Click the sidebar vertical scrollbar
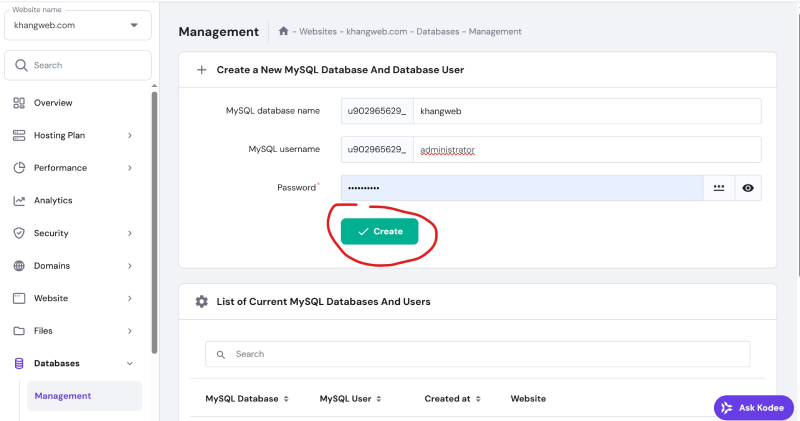The image size is (800, 421). [x=154, y=222]
